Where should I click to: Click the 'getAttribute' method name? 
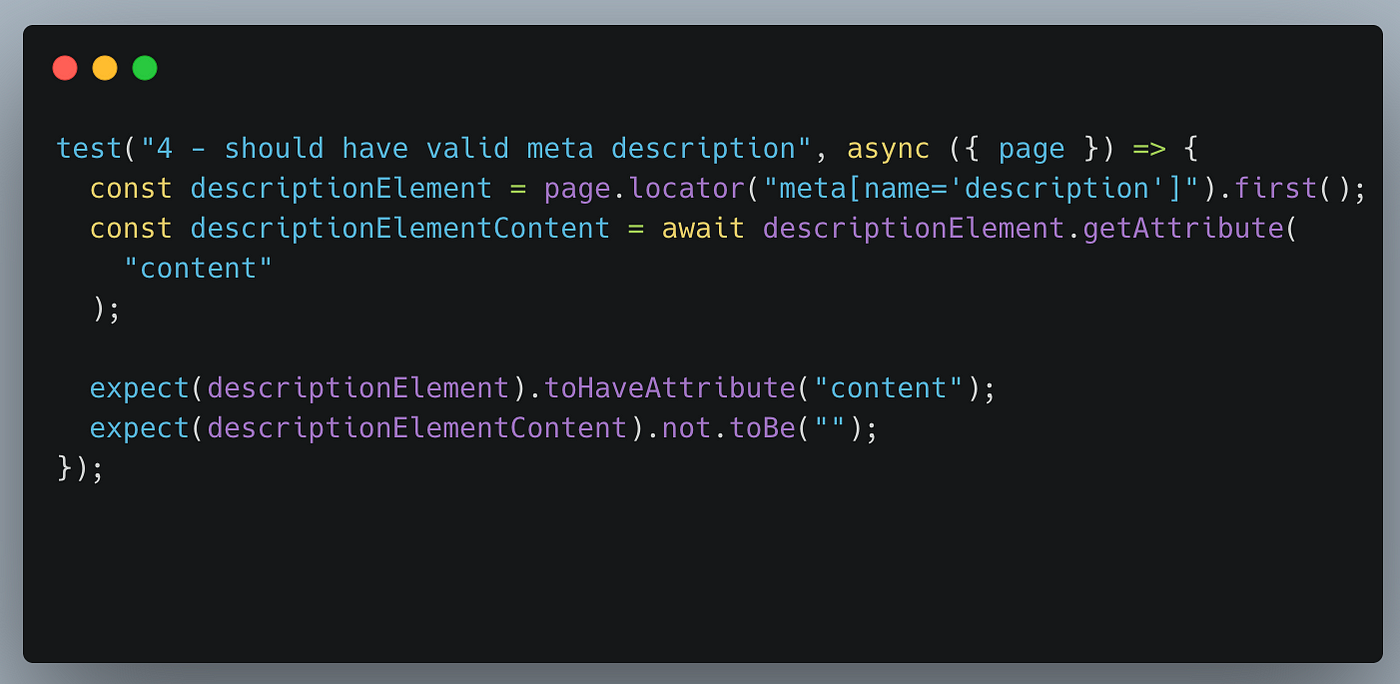[x=1182, y=229]
